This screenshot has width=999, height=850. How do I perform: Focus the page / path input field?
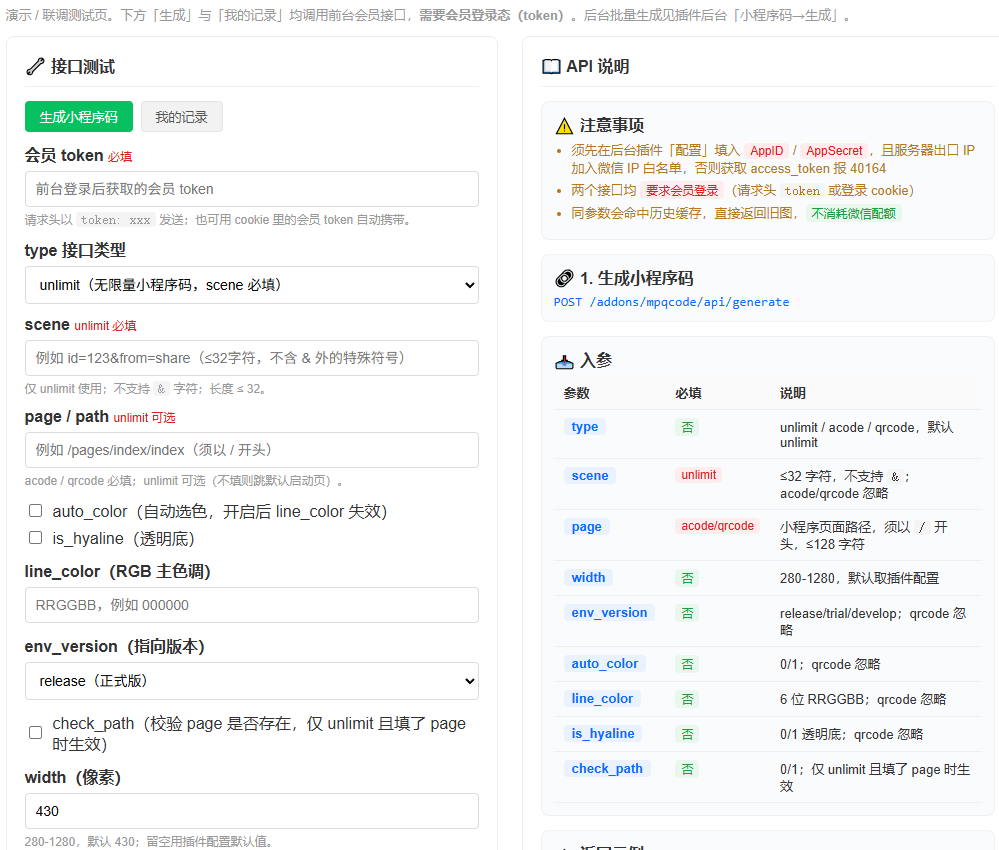tap(252, 450)
